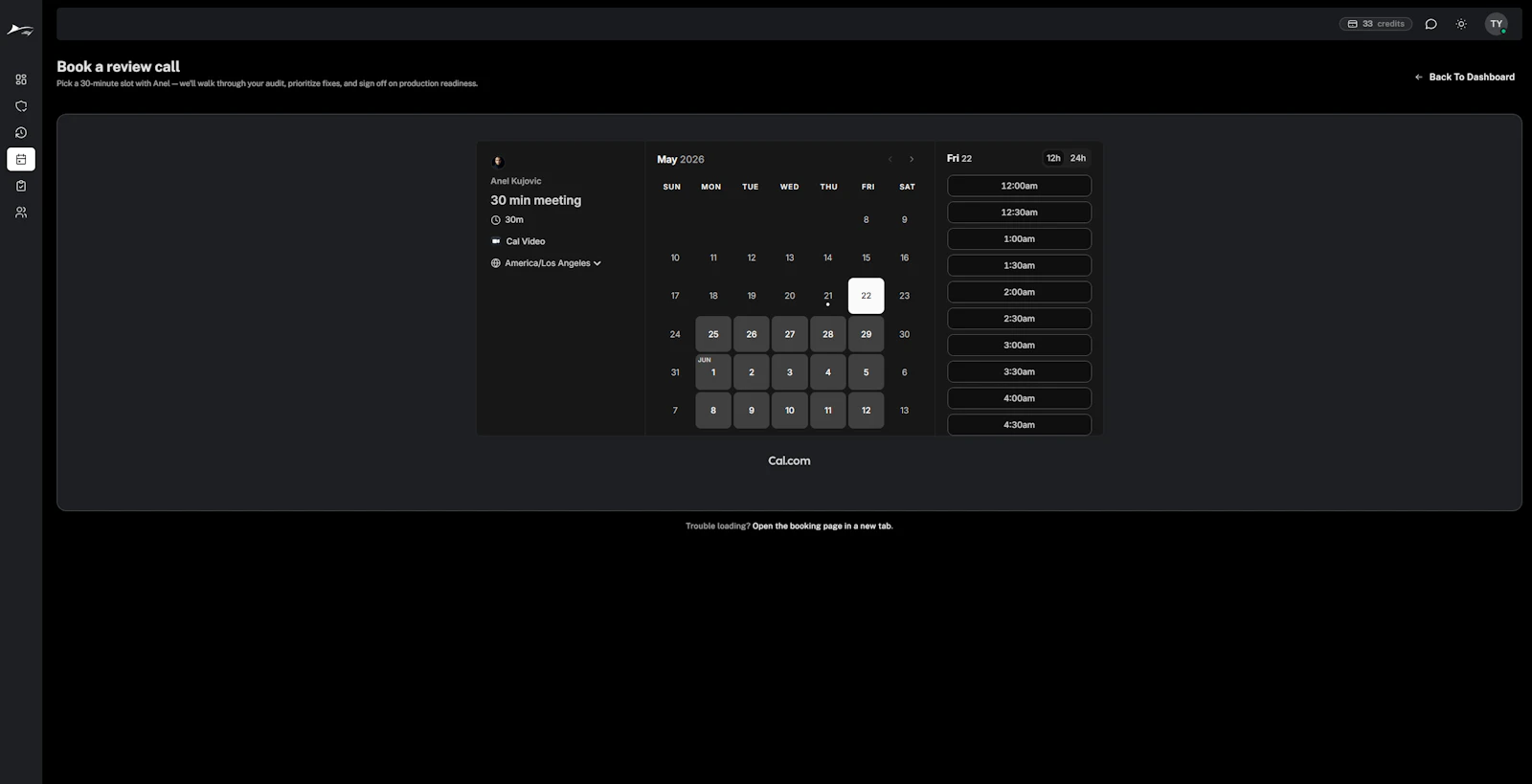This screenshot has width=1532, height=784.
Task: Select June 1 on the calendar
Action: point(713,372)
